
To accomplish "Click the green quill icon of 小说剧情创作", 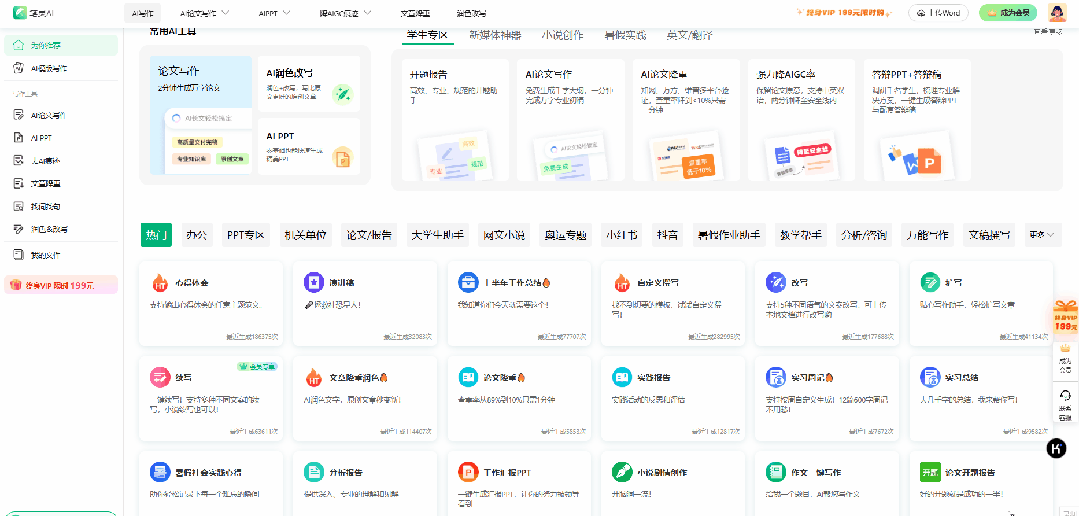I will pos(622,472).
